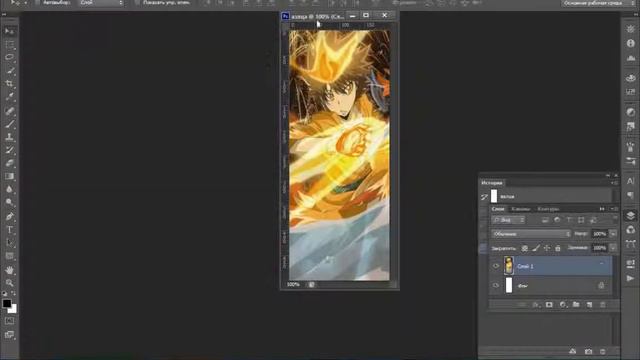
Task: Select the Фон background layer row
Action: tap(551, 285)
